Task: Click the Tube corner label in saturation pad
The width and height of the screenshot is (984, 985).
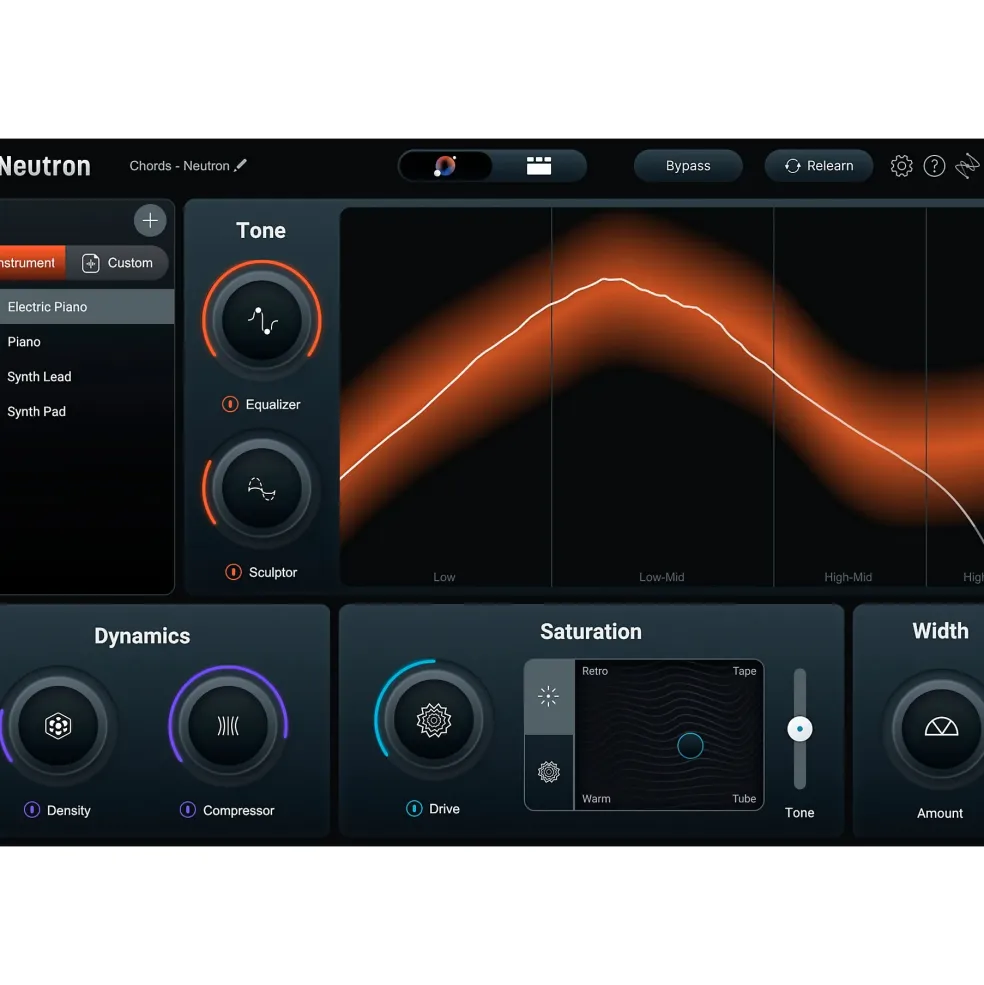Action: tap(744, 798)
